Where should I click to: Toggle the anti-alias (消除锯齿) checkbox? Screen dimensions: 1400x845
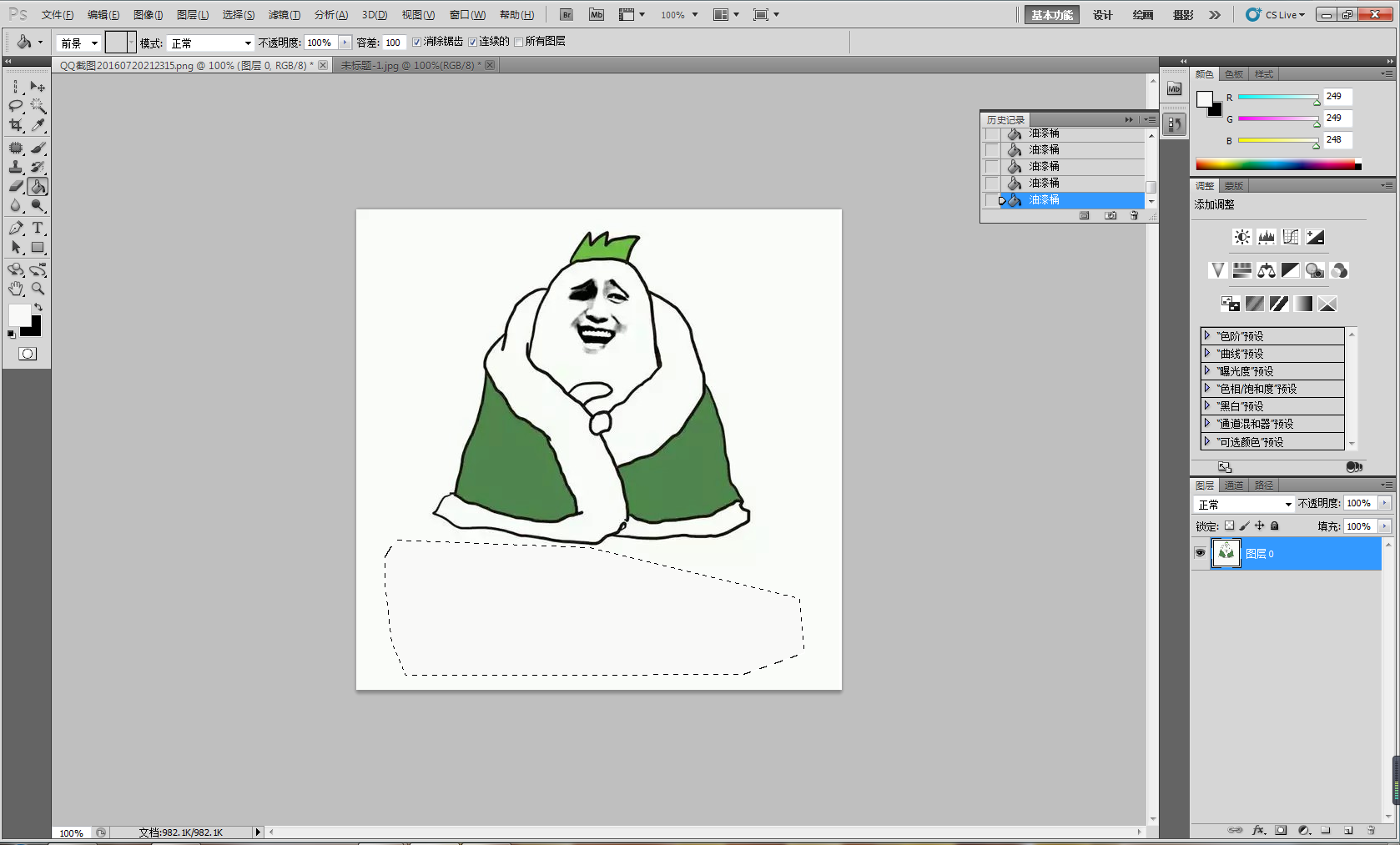coord(417,42)
